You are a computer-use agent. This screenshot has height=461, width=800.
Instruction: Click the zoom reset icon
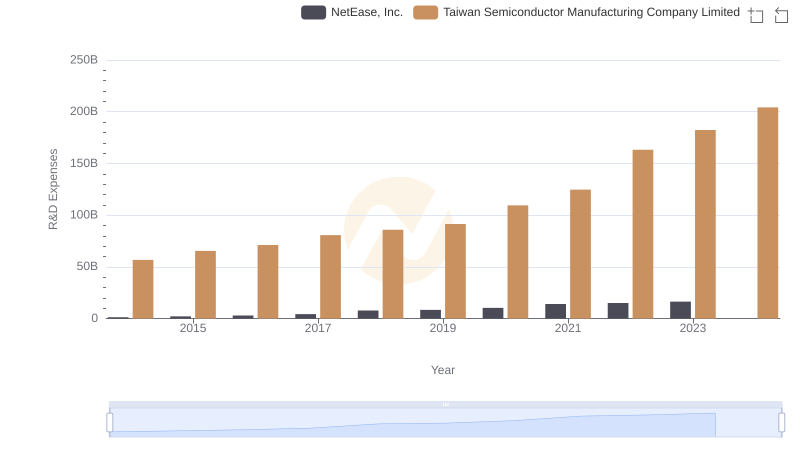pyautogui.click(x=781, y=15)
